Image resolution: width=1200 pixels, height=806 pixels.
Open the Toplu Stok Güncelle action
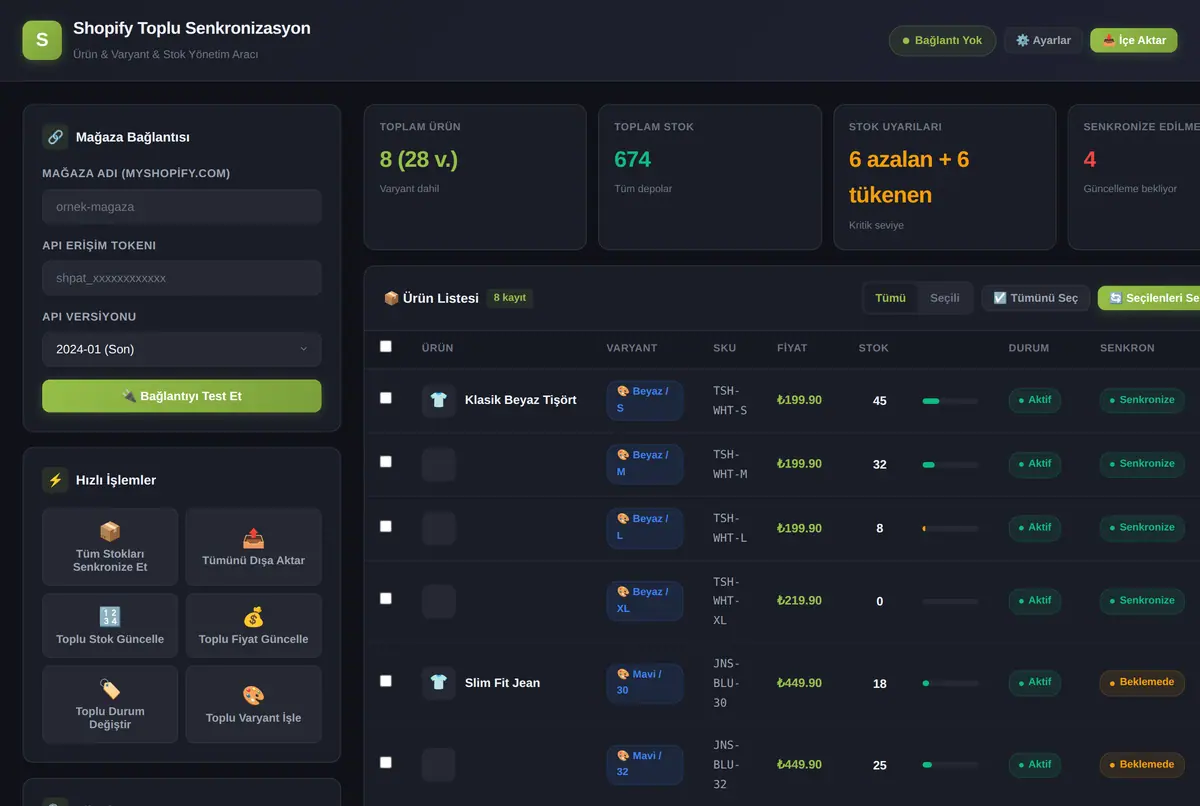click(x=110, y=626)
